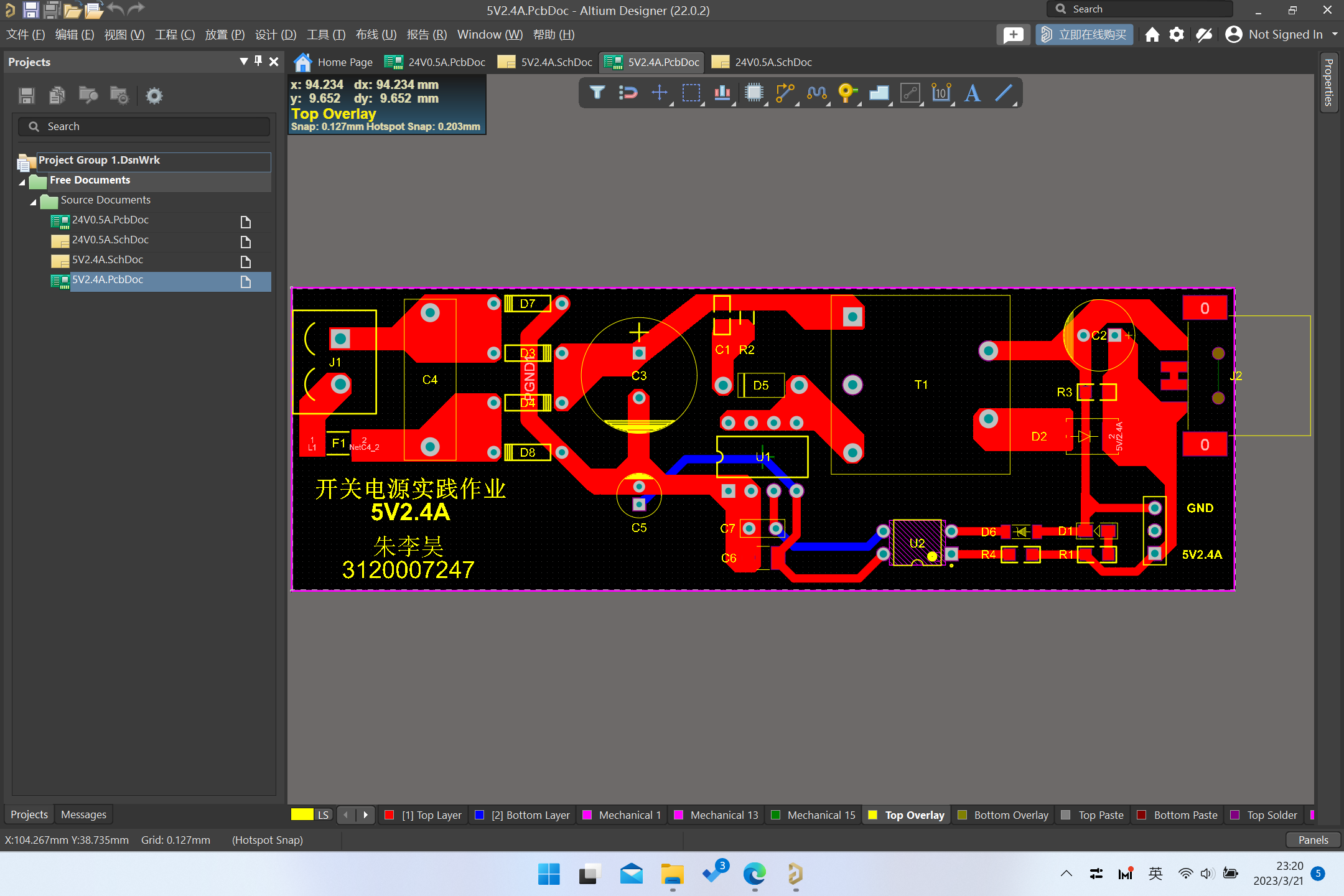Switch to the 5V2.4A.SchDoc tab
This screenshot has width=1344, height=896.
point(546,62)
